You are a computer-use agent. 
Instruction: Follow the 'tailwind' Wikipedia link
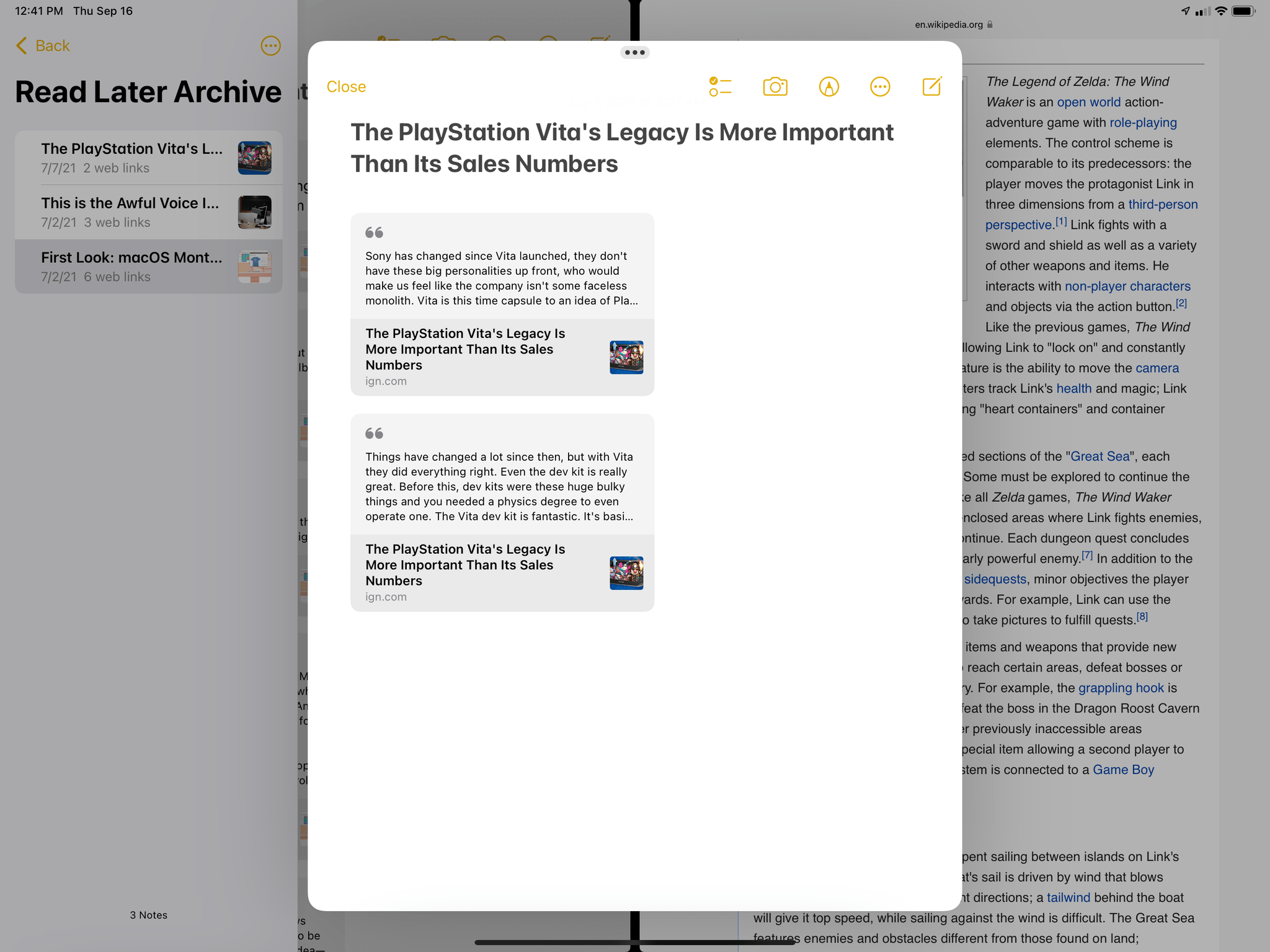click(x=1068, y=898)
